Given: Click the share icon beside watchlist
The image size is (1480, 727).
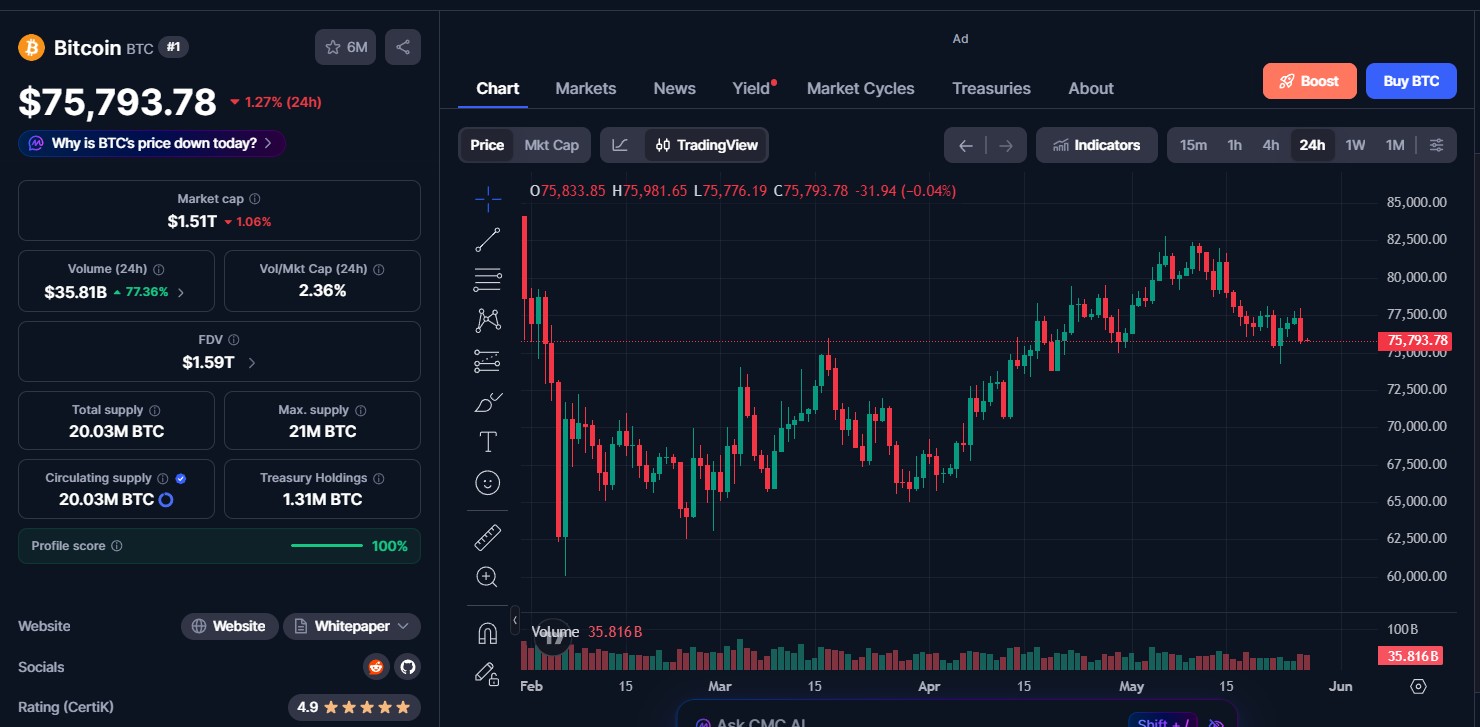Looking at the screenshot, I should click(403, 47).
